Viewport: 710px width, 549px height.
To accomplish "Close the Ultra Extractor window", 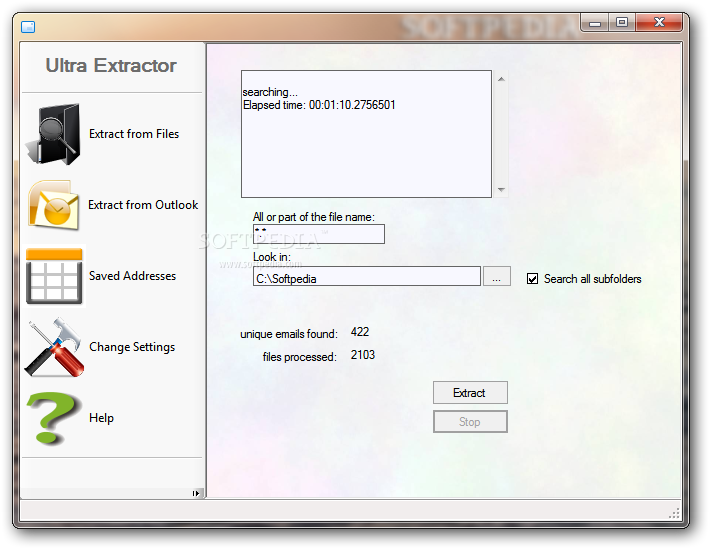I will click(659, 22).
